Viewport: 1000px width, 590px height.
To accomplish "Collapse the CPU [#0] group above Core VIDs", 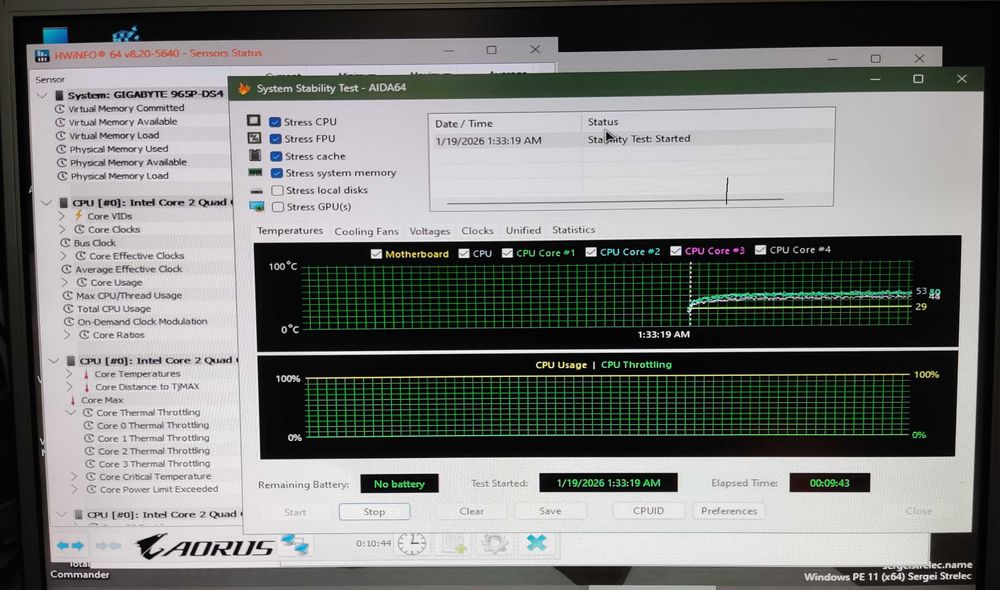I will pyautogui.click(x=47, y=203).
